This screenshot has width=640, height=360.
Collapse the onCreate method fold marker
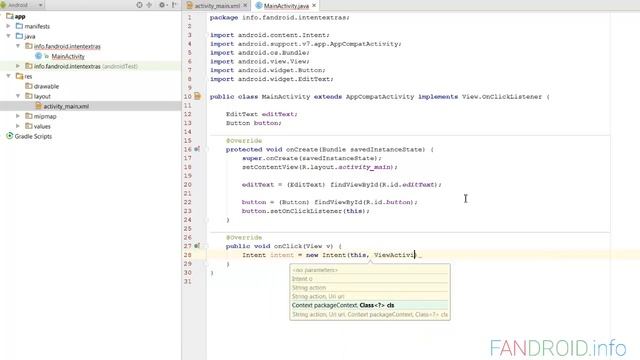pos(207,149)
